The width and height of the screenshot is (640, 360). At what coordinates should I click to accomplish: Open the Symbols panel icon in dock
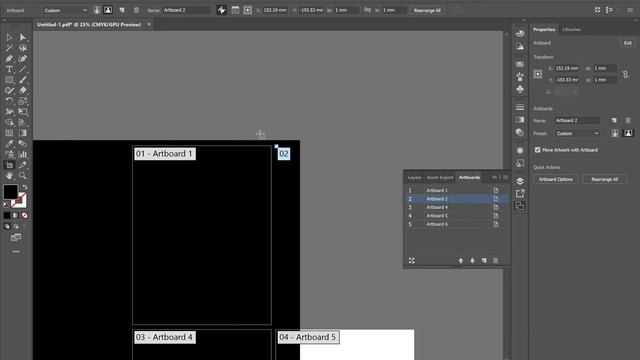(520, 89)
